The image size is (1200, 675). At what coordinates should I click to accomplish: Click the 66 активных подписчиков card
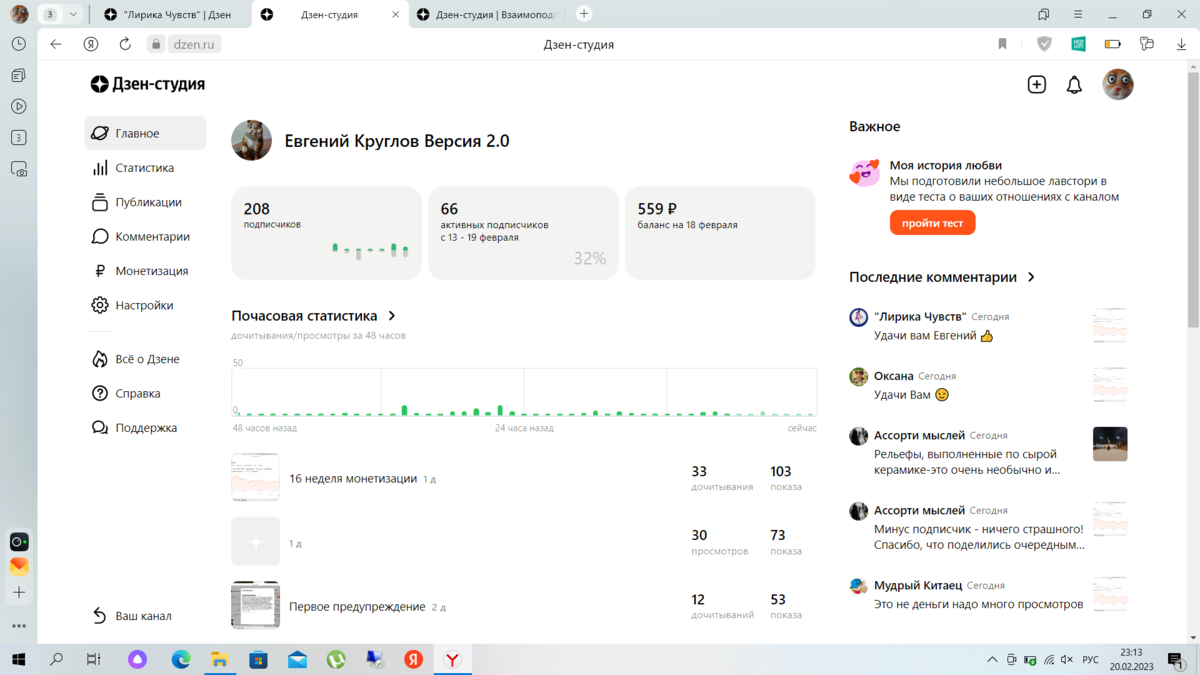pyautogui.click(x=523, y=233)
